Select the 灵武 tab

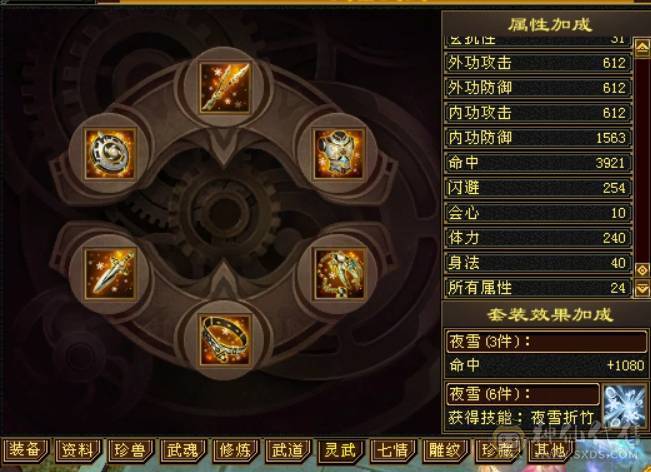pos(340,450)
